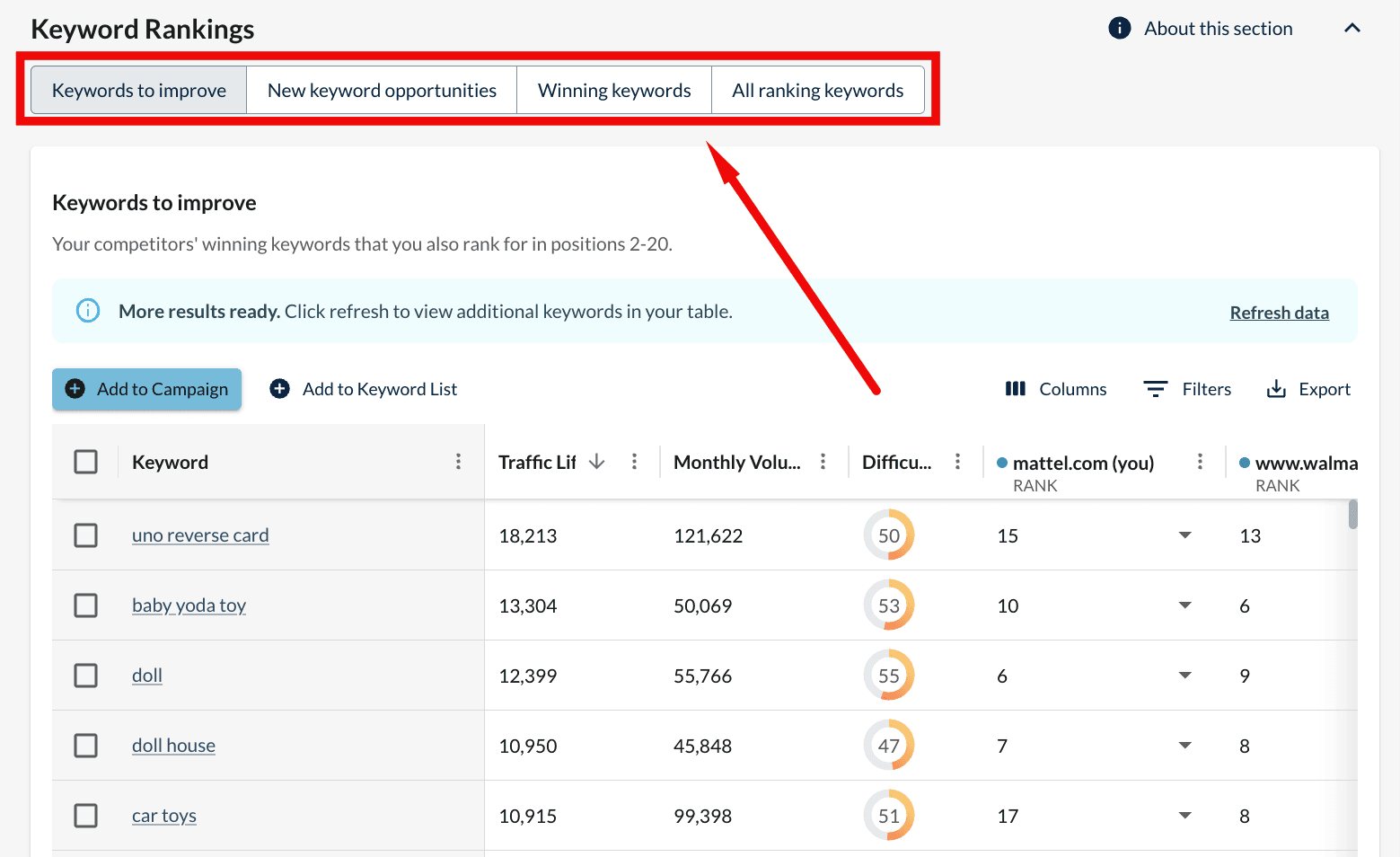Screen dimensions: 1400x857
Task: Click the Add to Campaign button
Action: (x=147, y=389)
